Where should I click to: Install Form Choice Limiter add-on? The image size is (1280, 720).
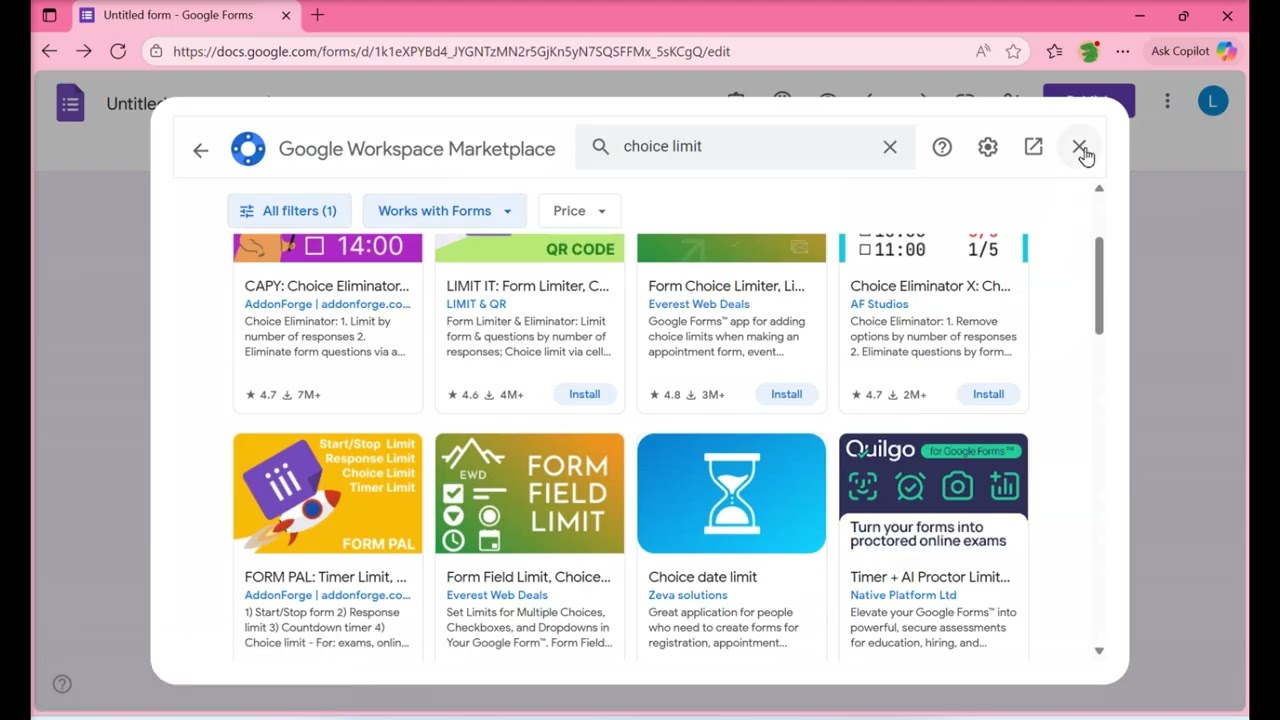pyautogui.click(x=787, y=394)
